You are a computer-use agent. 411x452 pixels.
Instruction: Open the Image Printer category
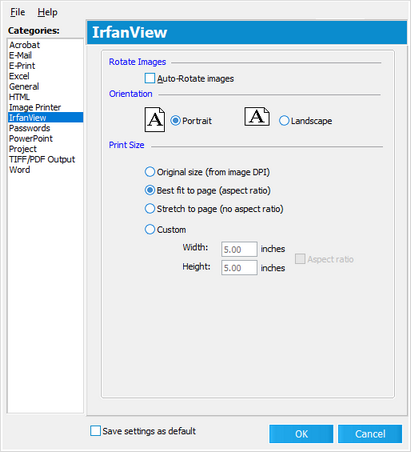pos(45,107)
